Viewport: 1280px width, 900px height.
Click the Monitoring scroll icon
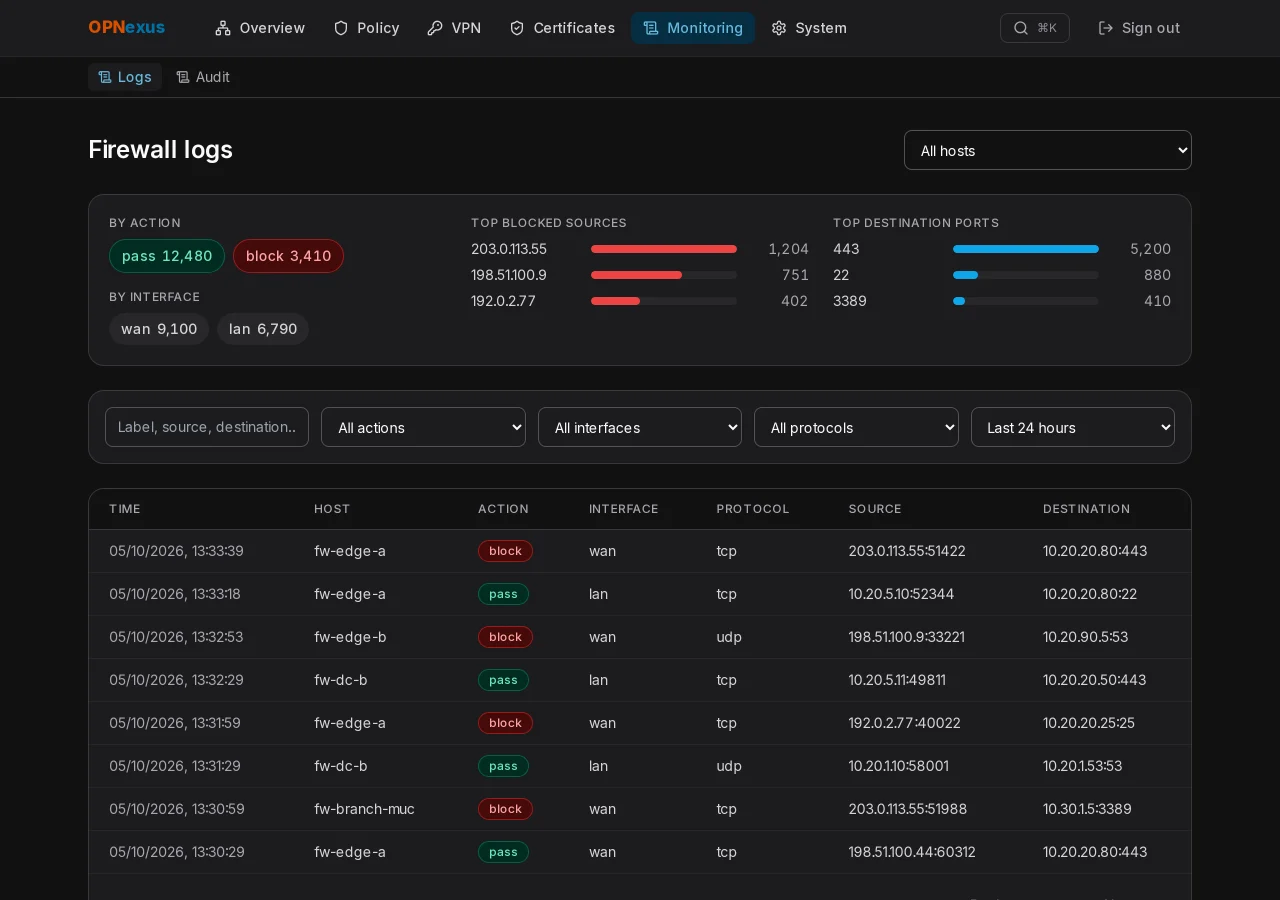click(651, 28)
